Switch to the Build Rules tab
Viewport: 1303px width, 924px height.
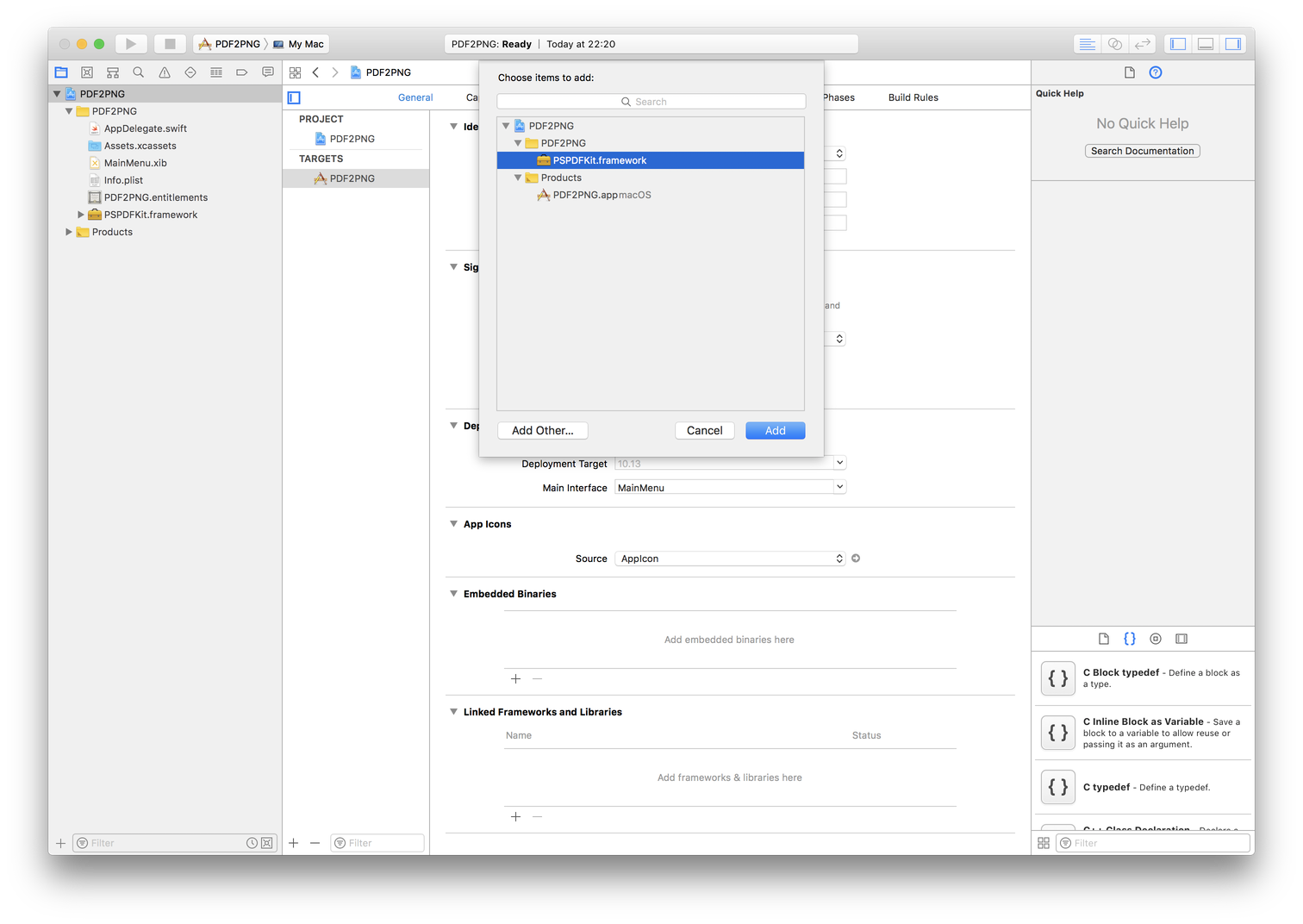[913, 97]
